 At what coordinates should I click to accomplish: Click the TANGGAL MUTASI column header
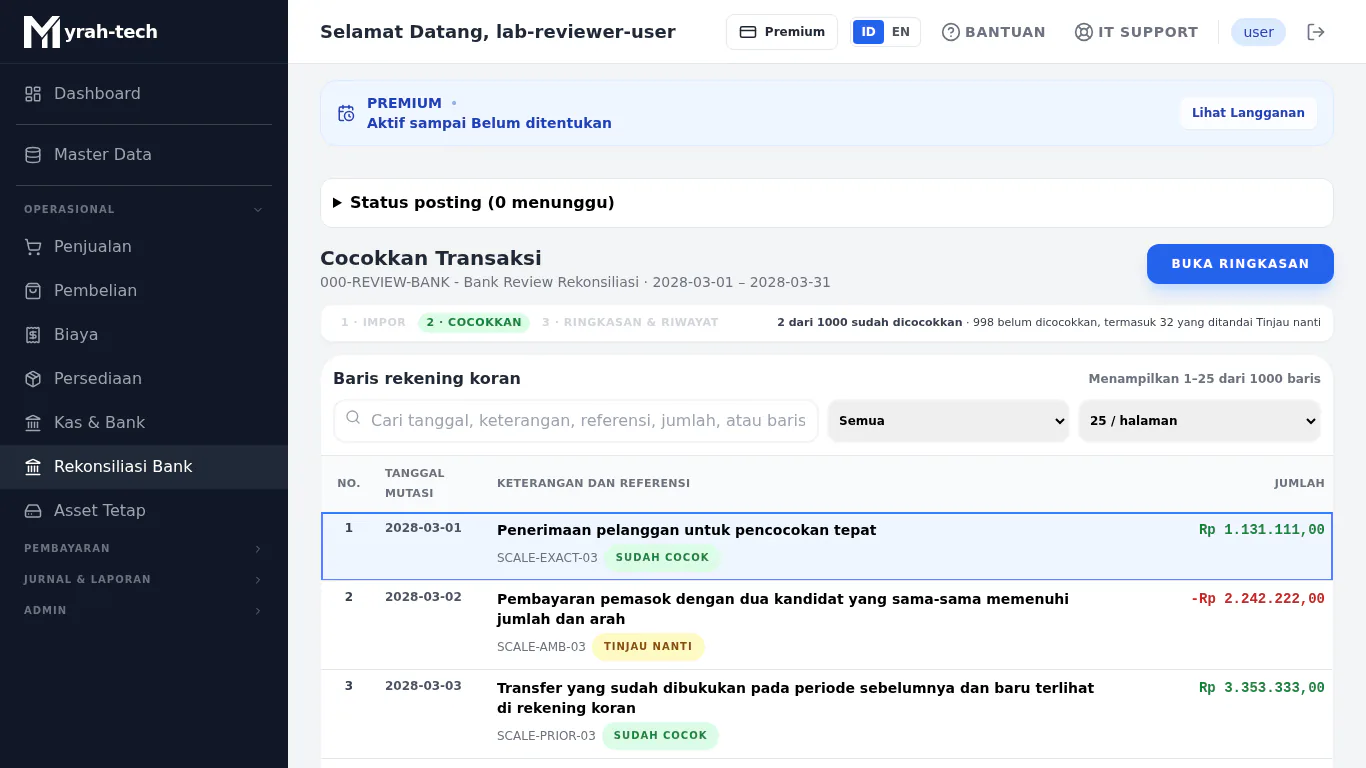point(415,483)
